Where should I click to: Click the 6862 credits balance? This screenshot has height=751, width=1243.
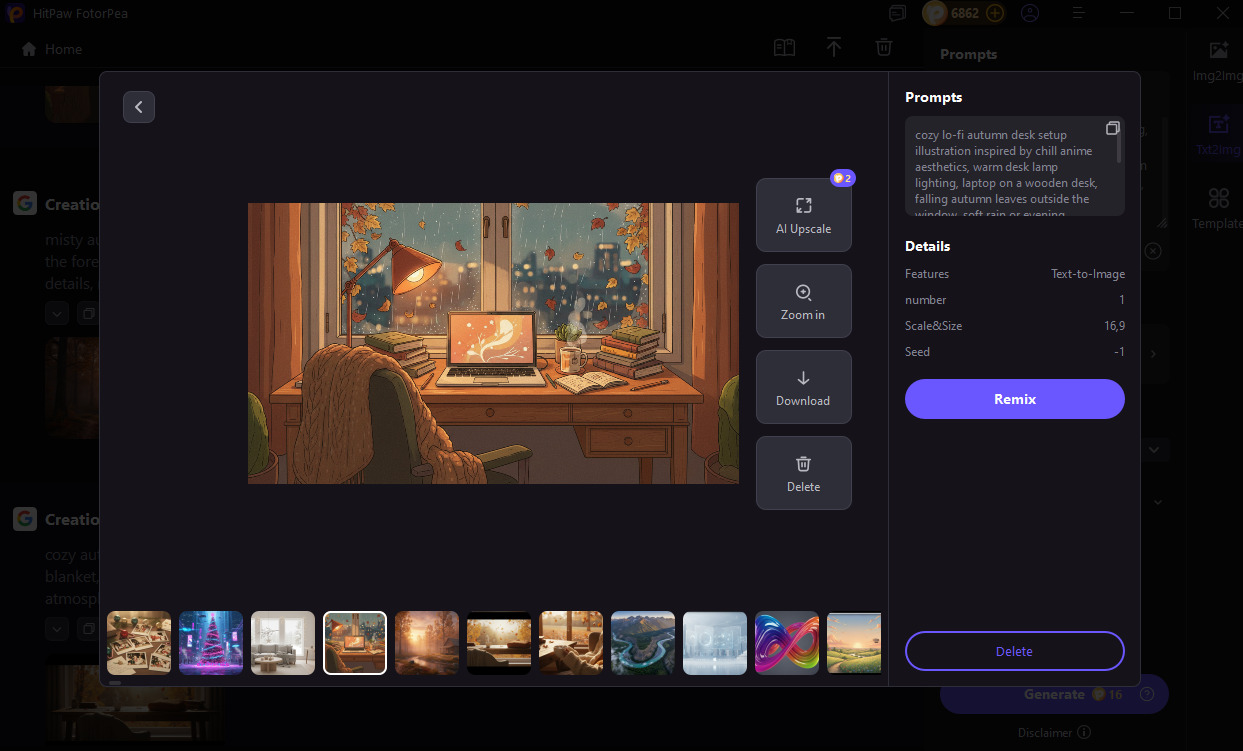coord(965,13)
